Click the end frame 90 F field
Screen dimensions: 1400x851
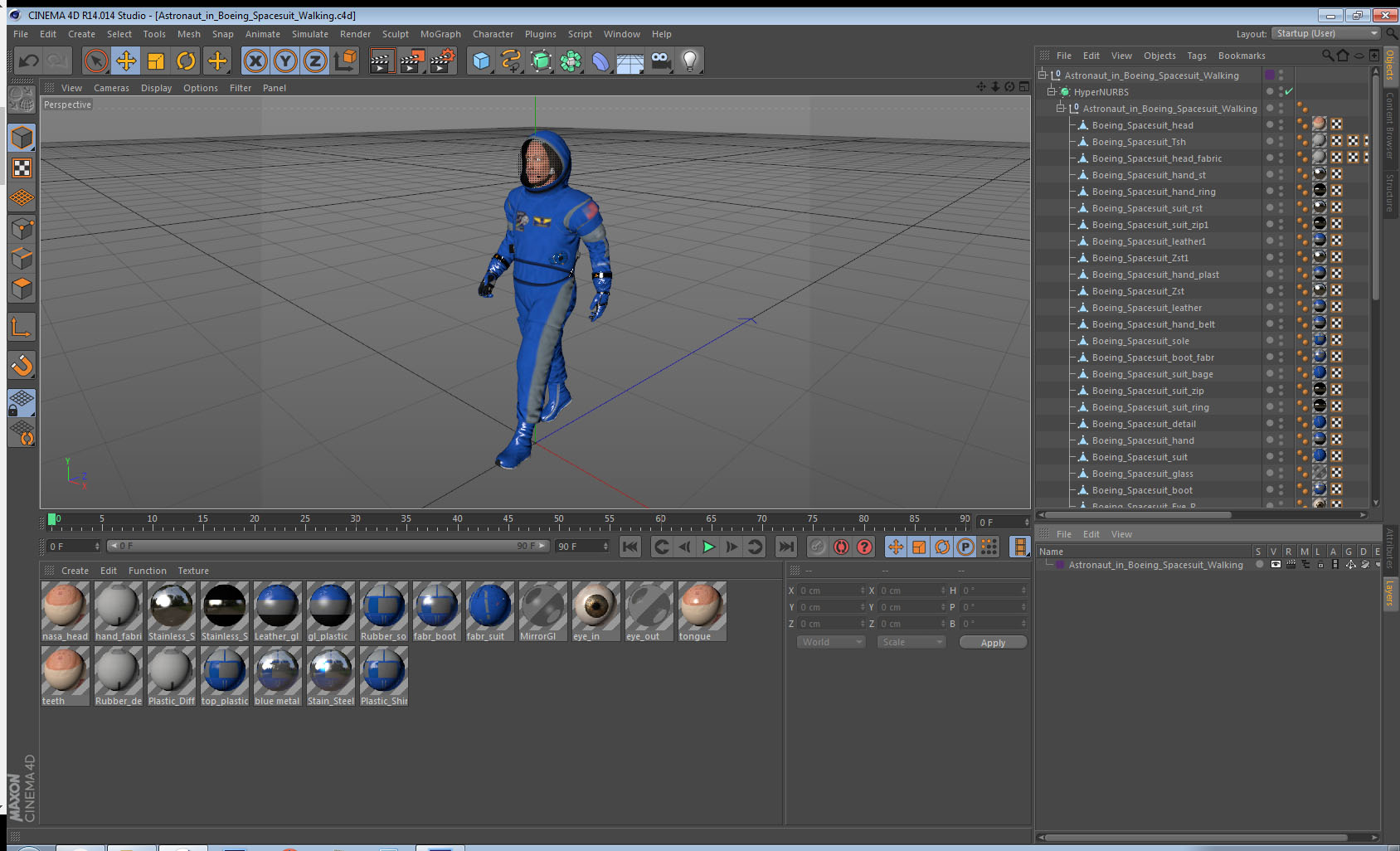point(582,547)
